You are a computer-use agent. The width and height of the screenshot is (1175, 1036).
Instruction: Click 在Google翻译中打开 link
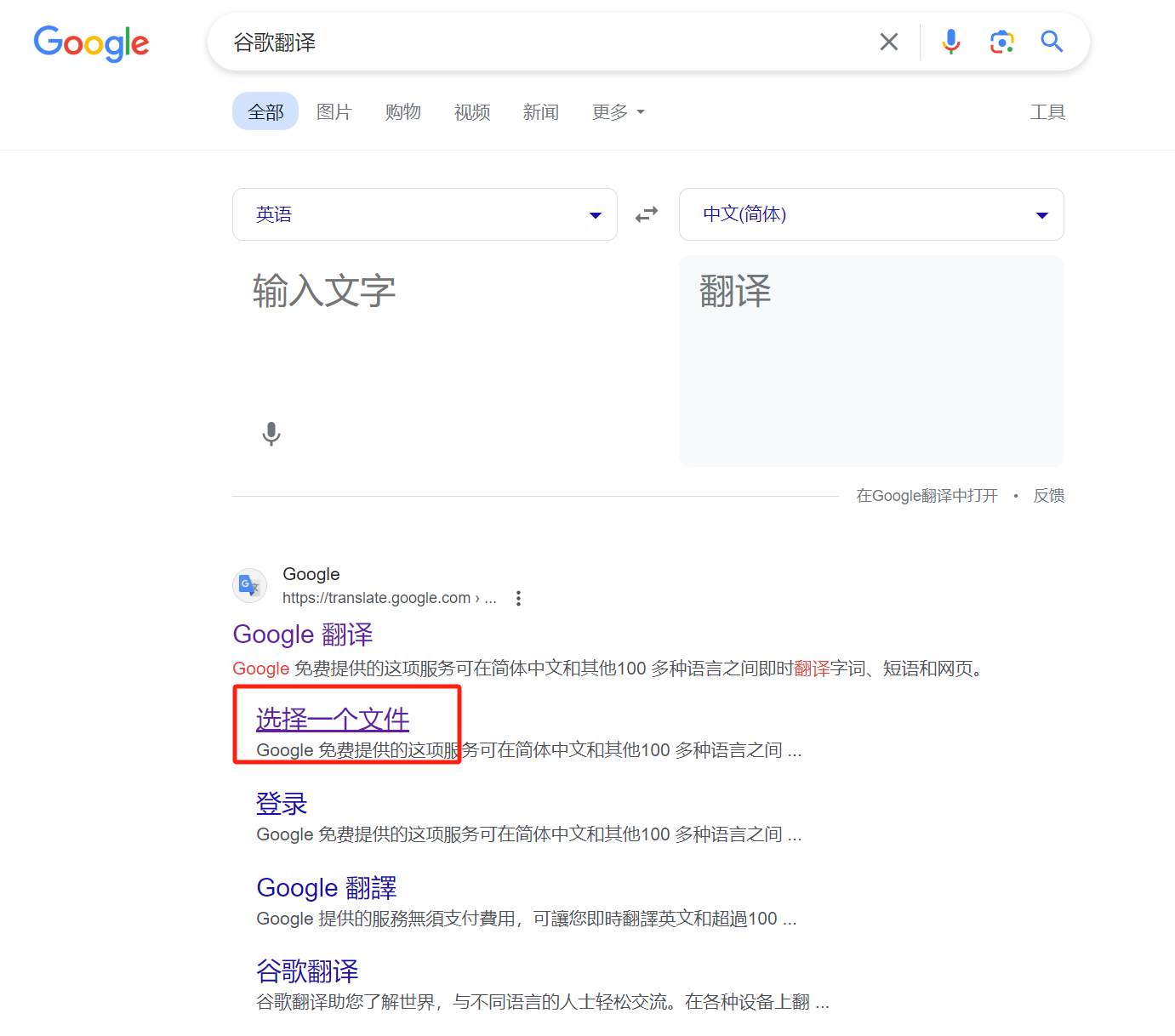click(927, 496)
